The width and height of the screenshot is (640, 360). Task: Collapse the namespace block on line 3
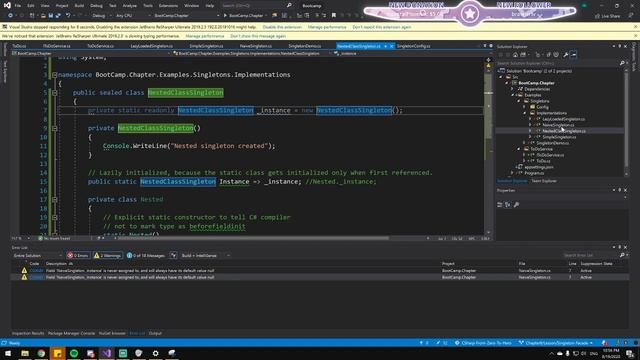55,75
